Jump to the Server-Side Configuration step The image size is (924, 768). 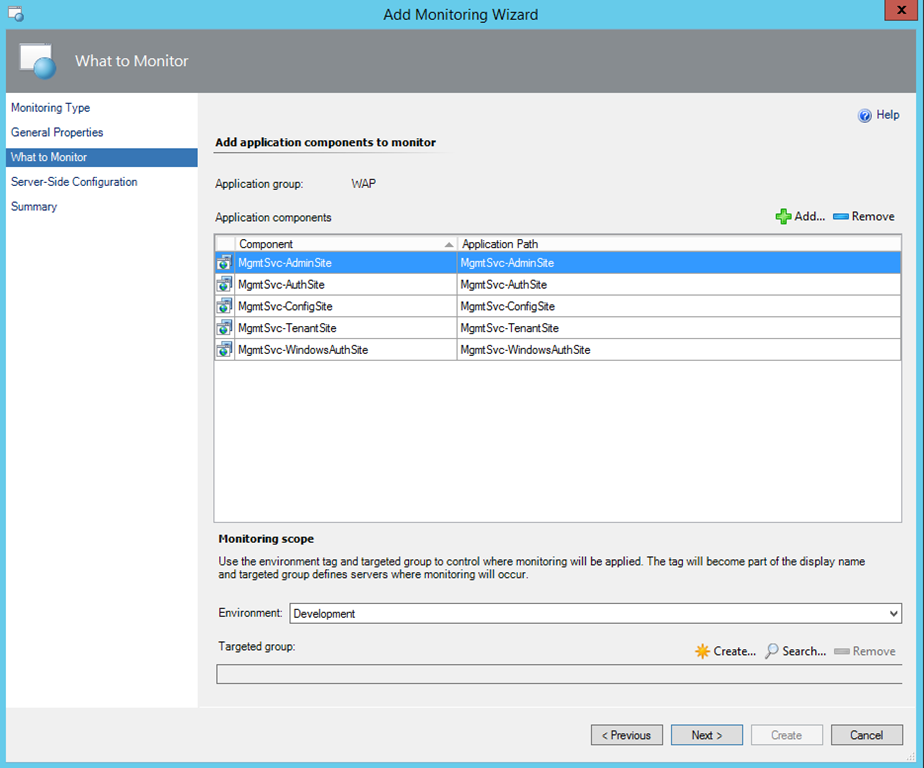[74, 182]
